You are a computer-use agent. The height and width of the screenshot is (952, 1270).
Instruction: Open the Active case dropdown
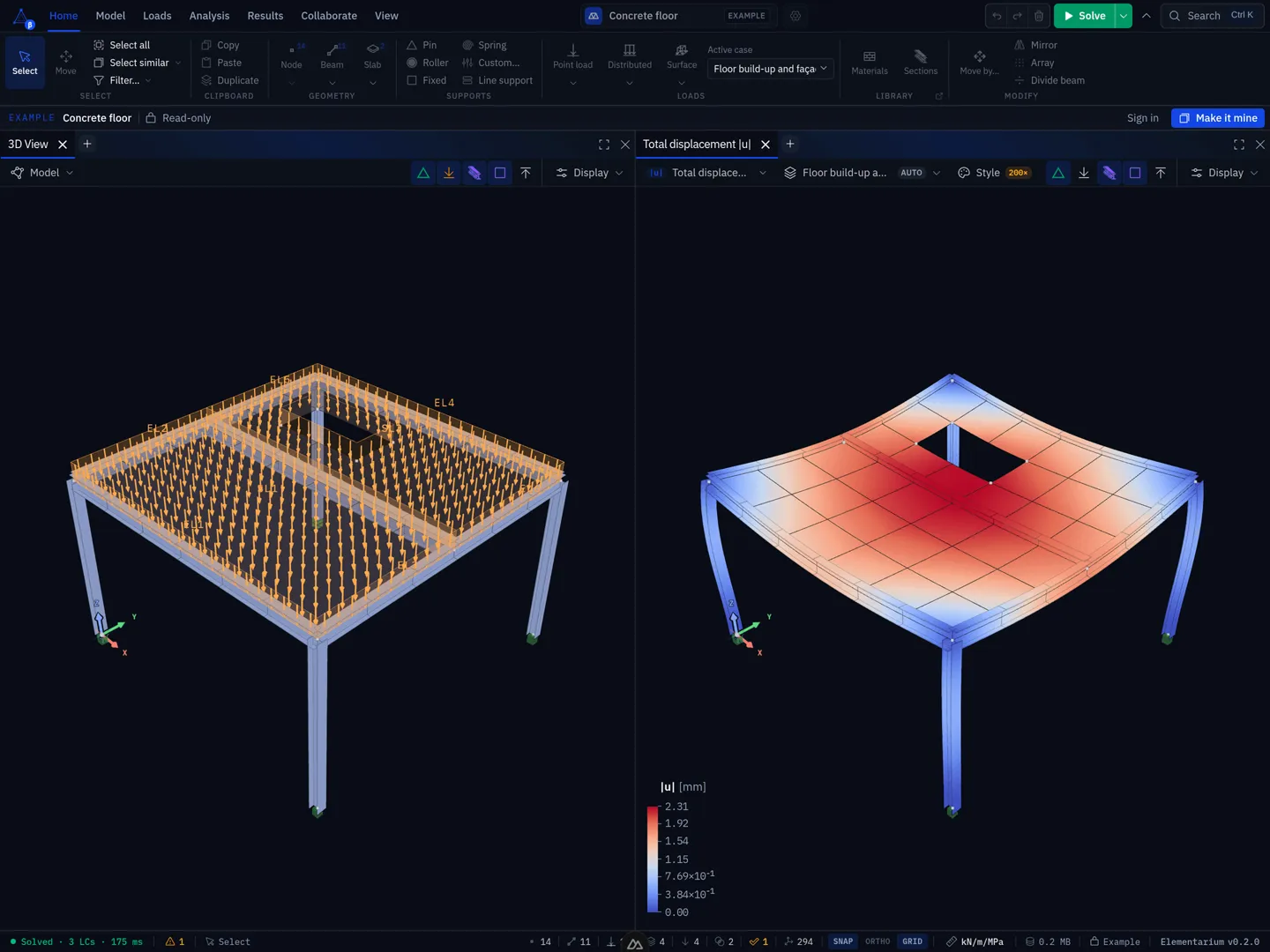coord(770,69)
